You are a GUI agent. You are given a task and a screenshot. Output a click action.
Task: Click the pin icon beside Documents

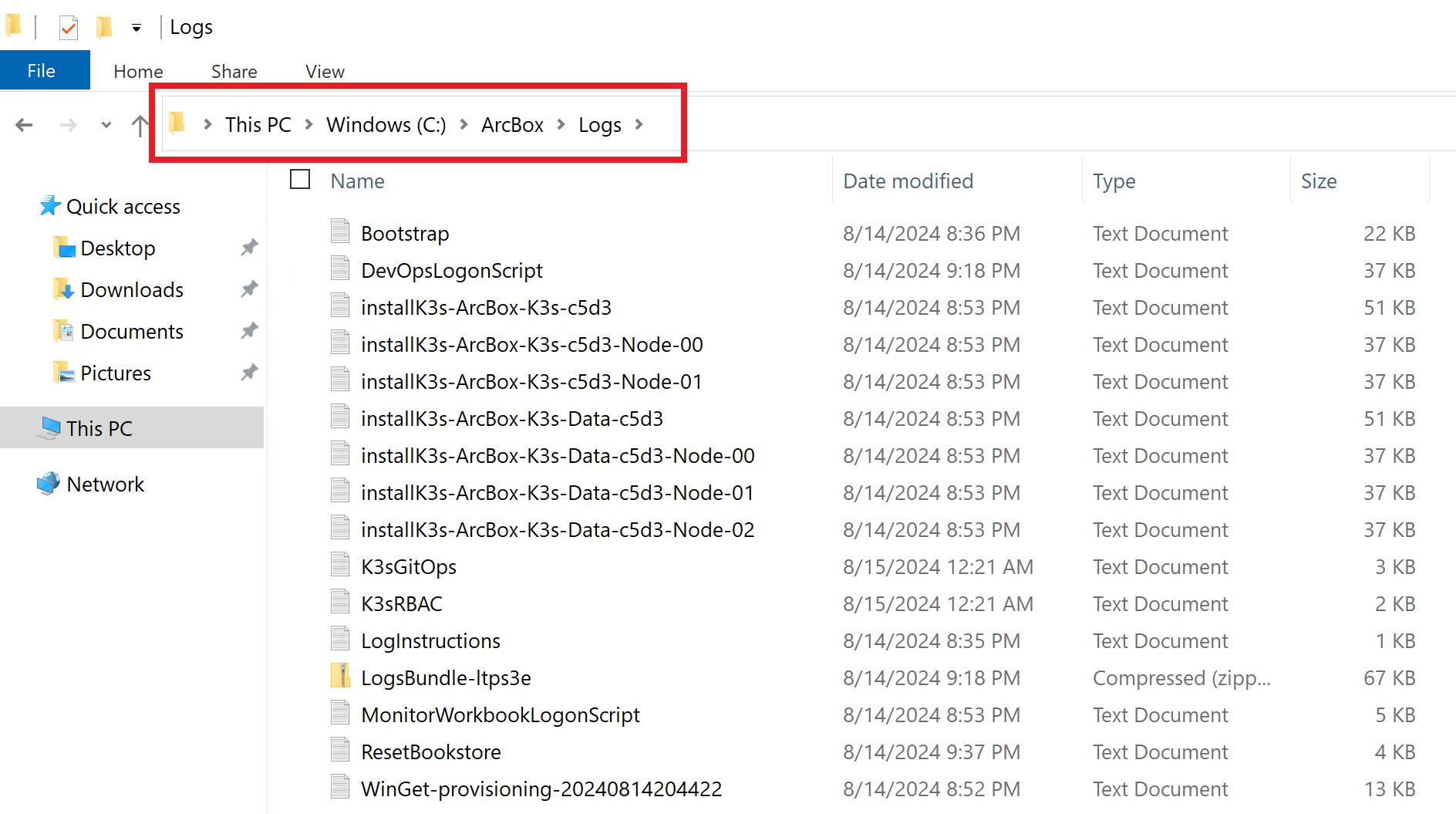pos(249,331)
